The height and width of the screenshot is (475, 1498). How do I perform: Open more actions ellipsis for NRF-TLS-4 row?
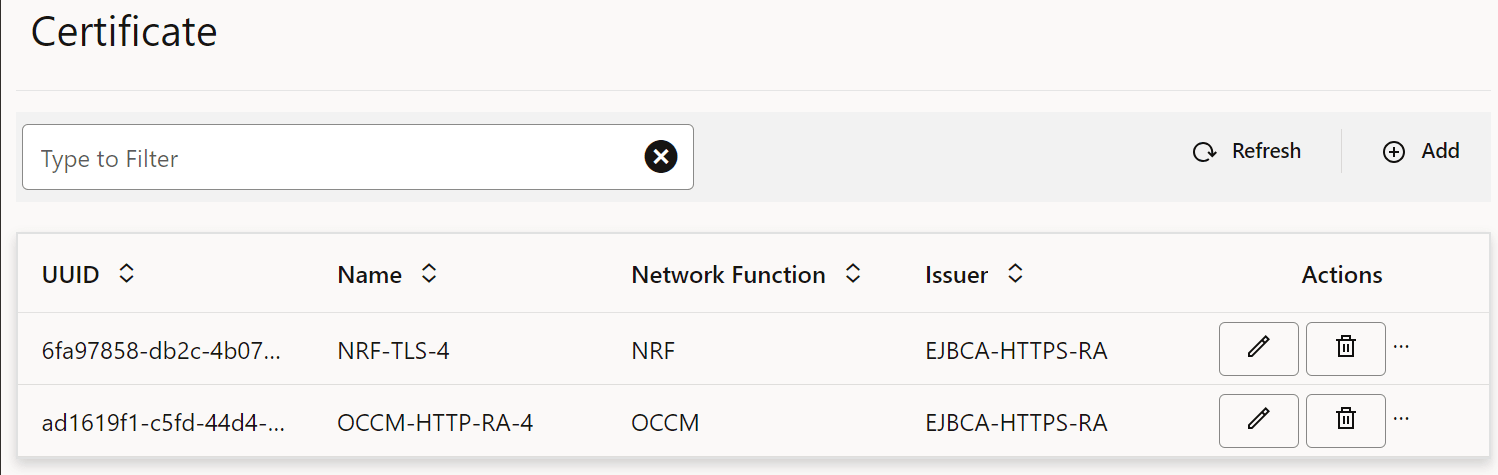coord(1401,346)
